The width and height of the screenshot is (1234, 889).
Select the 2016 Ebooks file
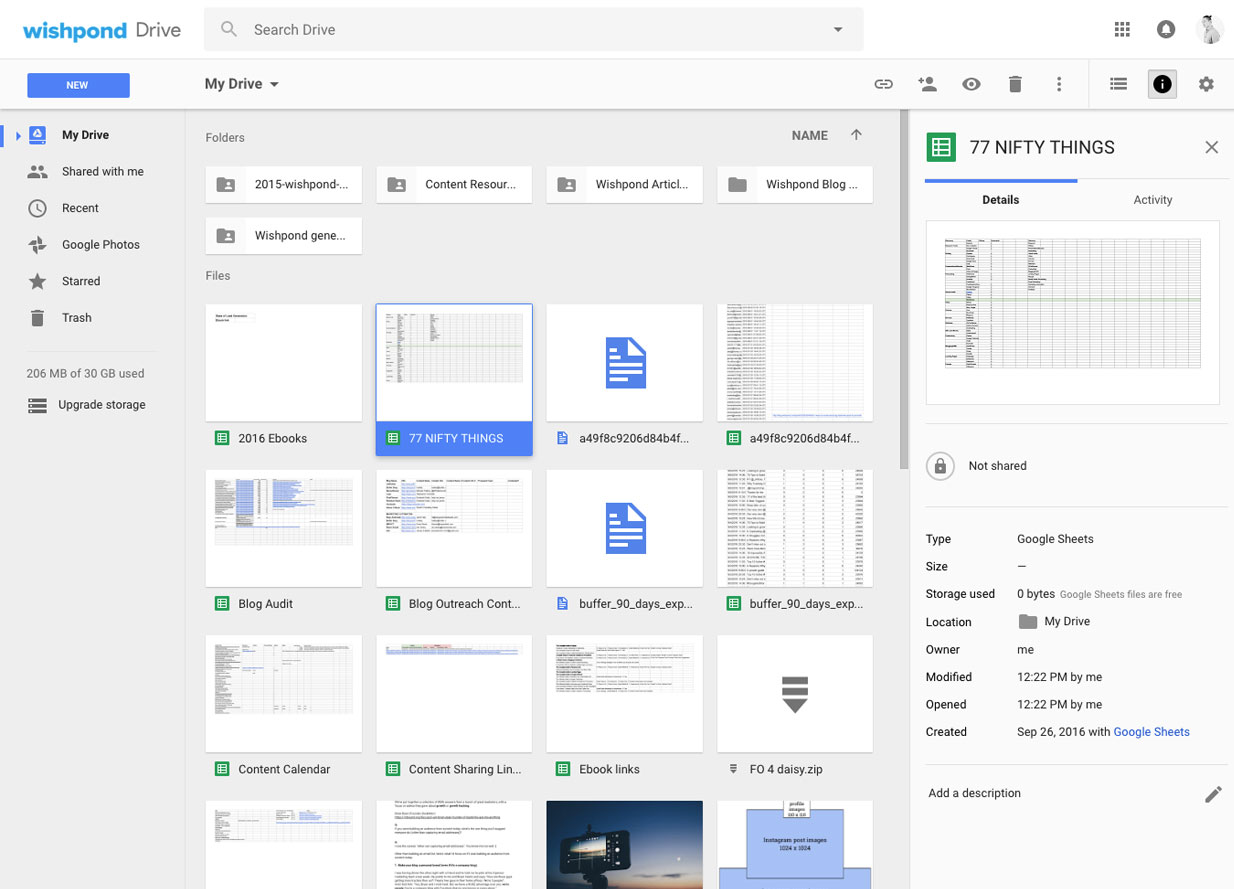[284, 380]
